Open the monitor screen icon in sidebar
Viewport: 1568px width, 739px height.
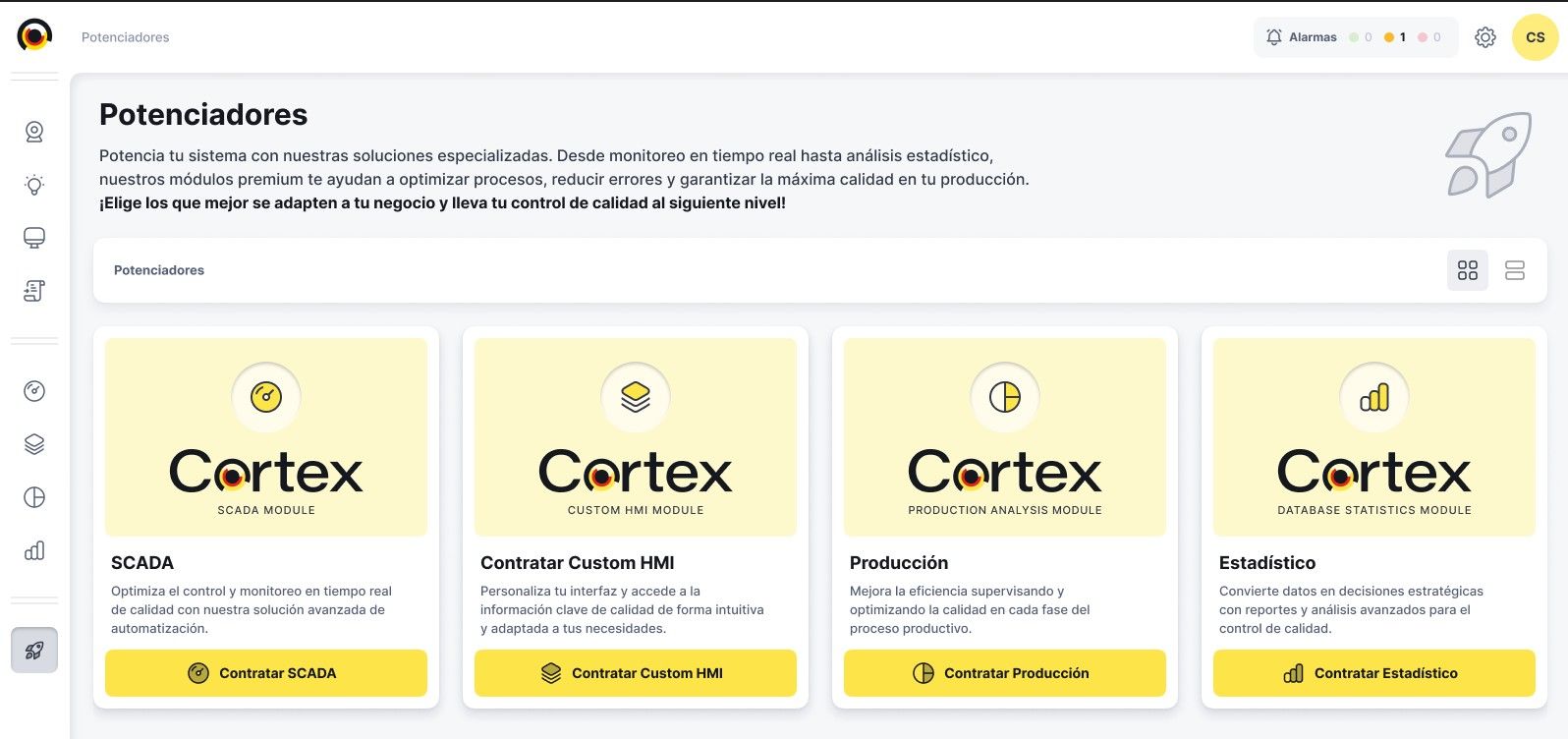[x=34, y=238]
